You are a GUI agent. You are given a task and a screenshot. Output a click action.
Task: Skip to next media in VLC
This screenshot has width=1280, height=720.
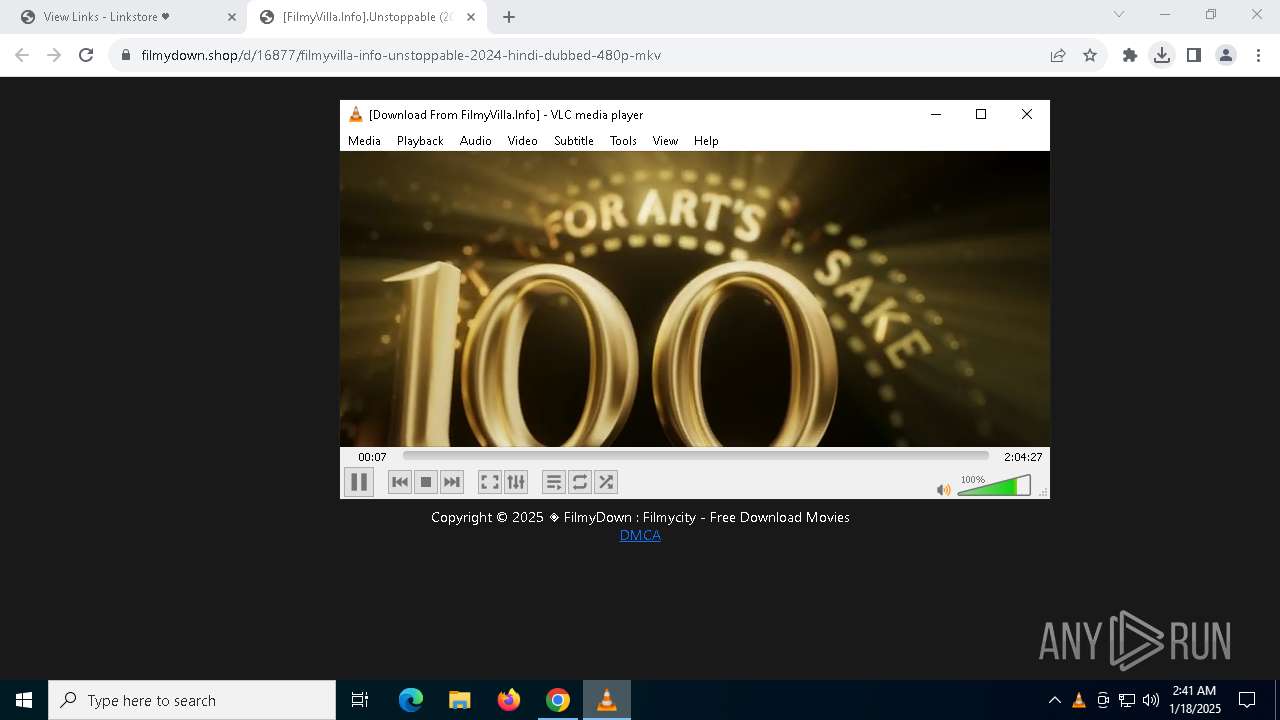pos(452,482)
